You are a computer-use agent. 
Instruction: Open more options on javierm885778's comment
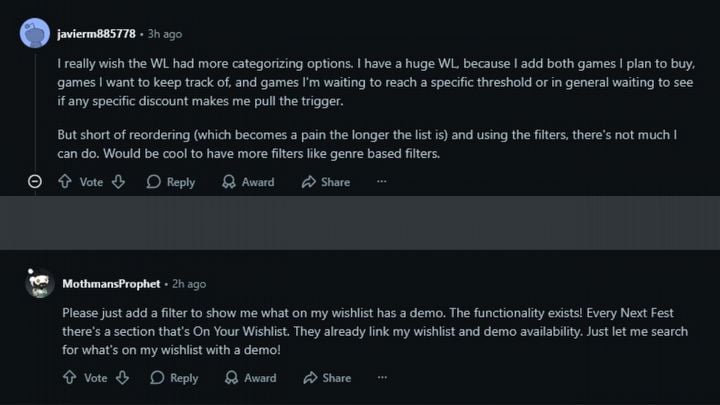pyautogui.click(x=381, y=182)
